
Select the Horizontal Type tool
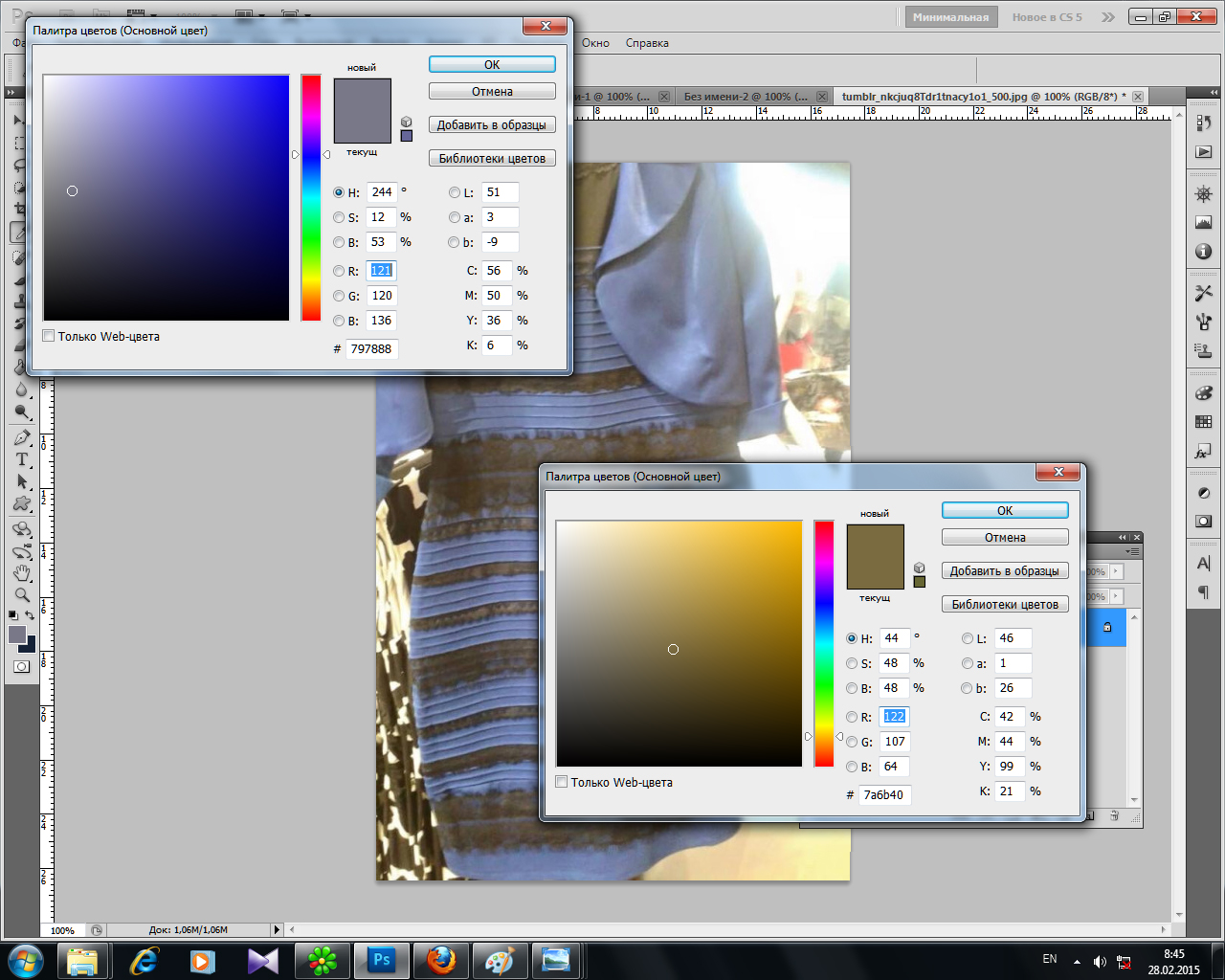pyautogui.click(x=21, y=459)
